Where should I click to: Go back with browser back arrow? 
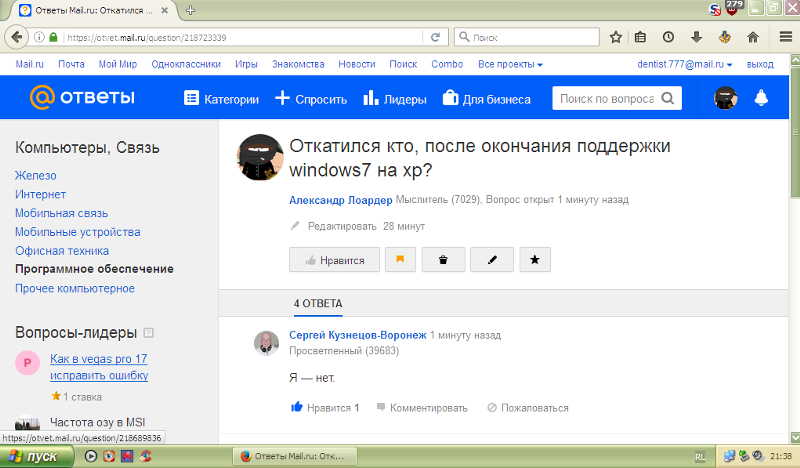point(16,37)
